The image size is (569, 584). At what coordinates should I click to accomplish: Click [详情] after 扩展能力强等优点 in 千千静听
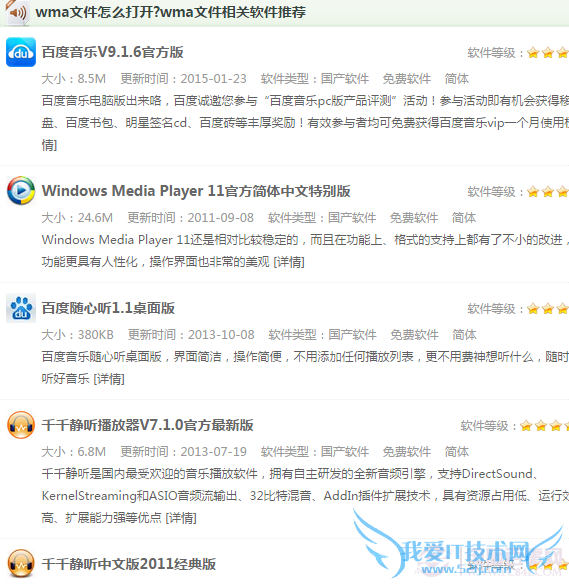tap(181, 518)
